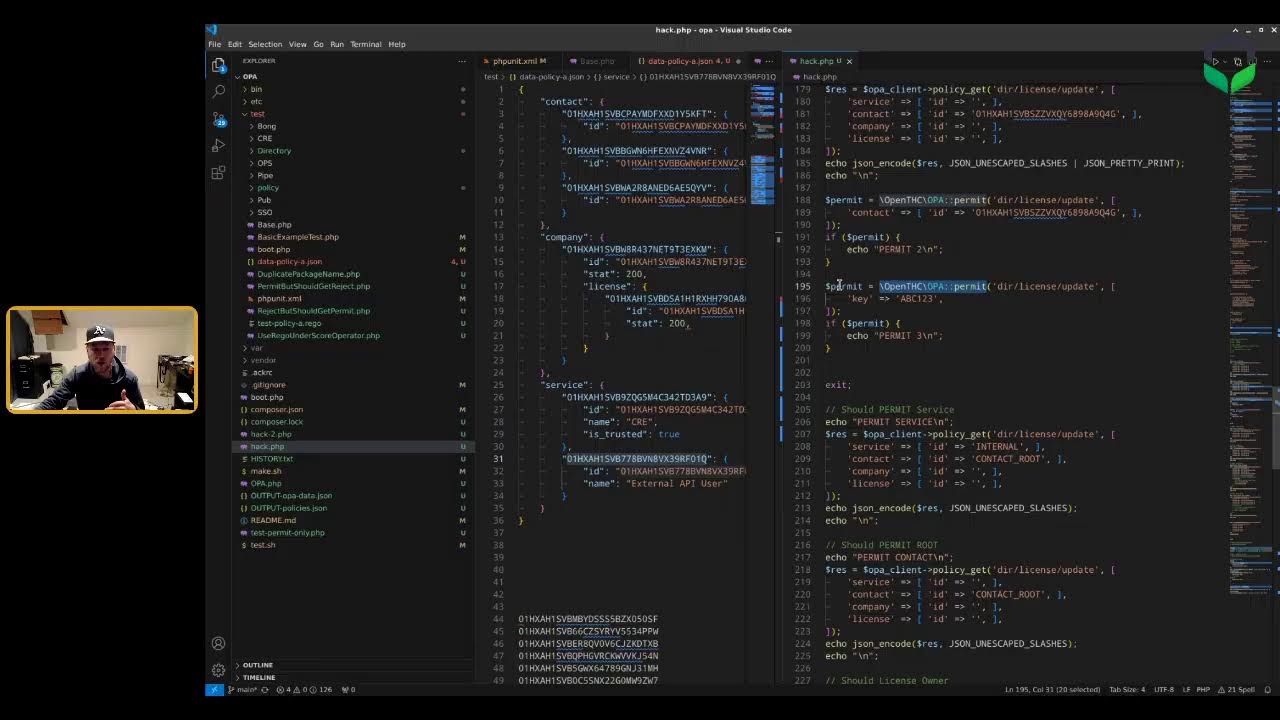Click the notifications bell in the status bar
This screenshot has width=1280, height=720.
1267,689
